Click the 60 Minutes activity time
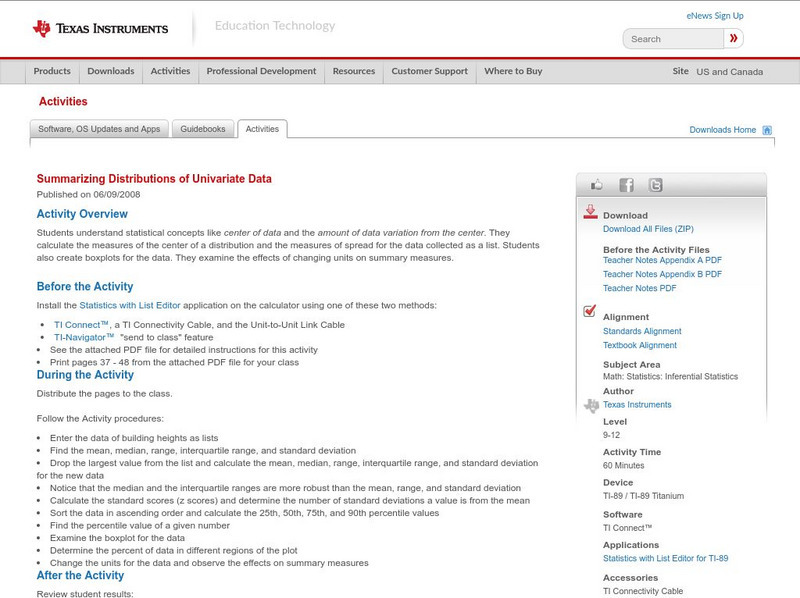 click(623, 466)
